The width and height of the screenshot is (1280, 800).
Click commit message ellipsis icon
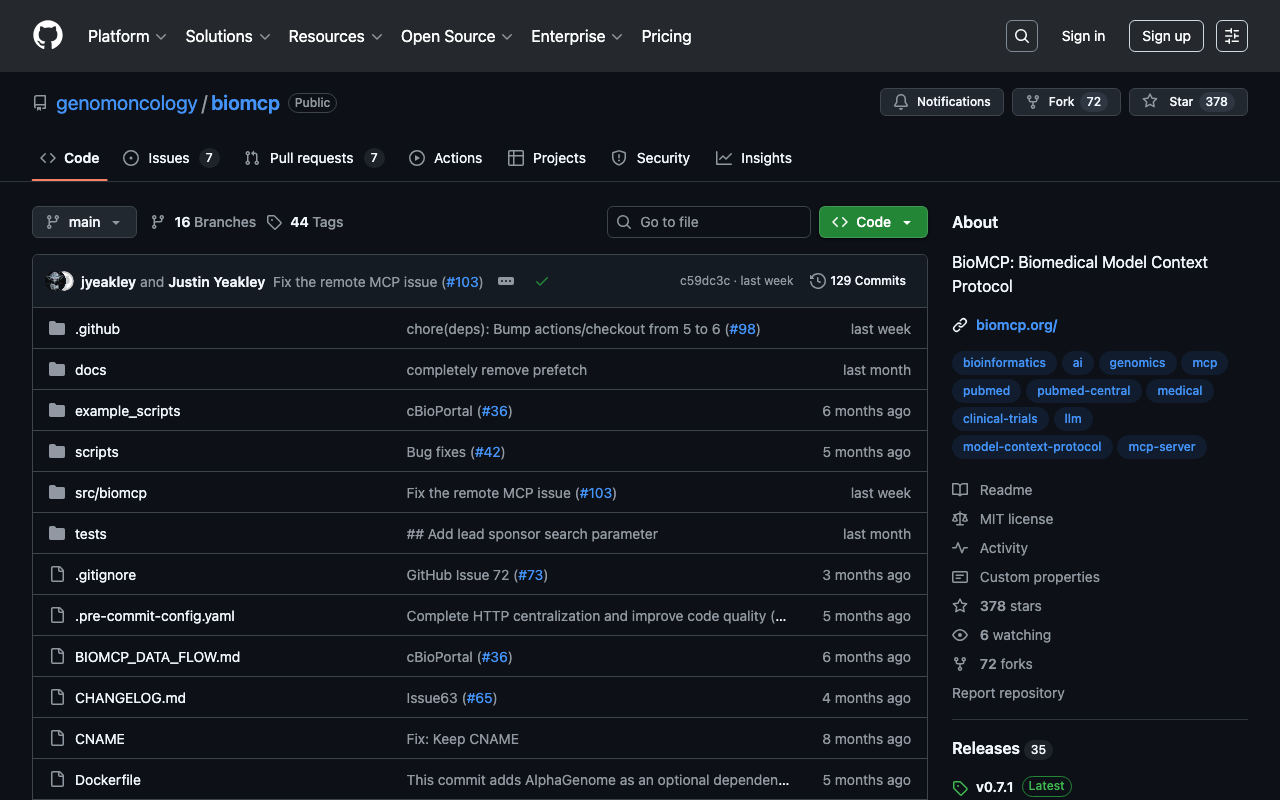tap(506, 282)
